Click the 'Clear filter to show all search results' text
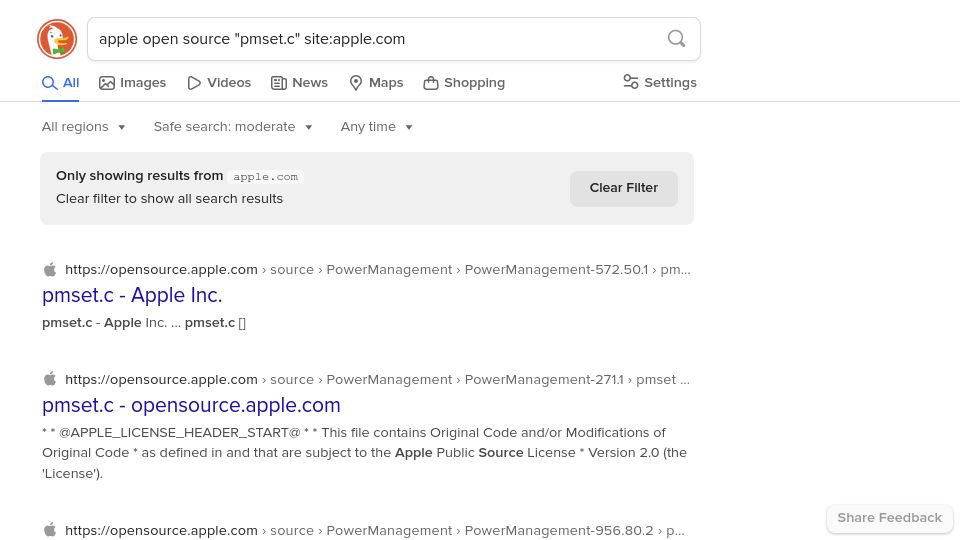This screenshot has width=960, height=540. (x=170, y=198)
